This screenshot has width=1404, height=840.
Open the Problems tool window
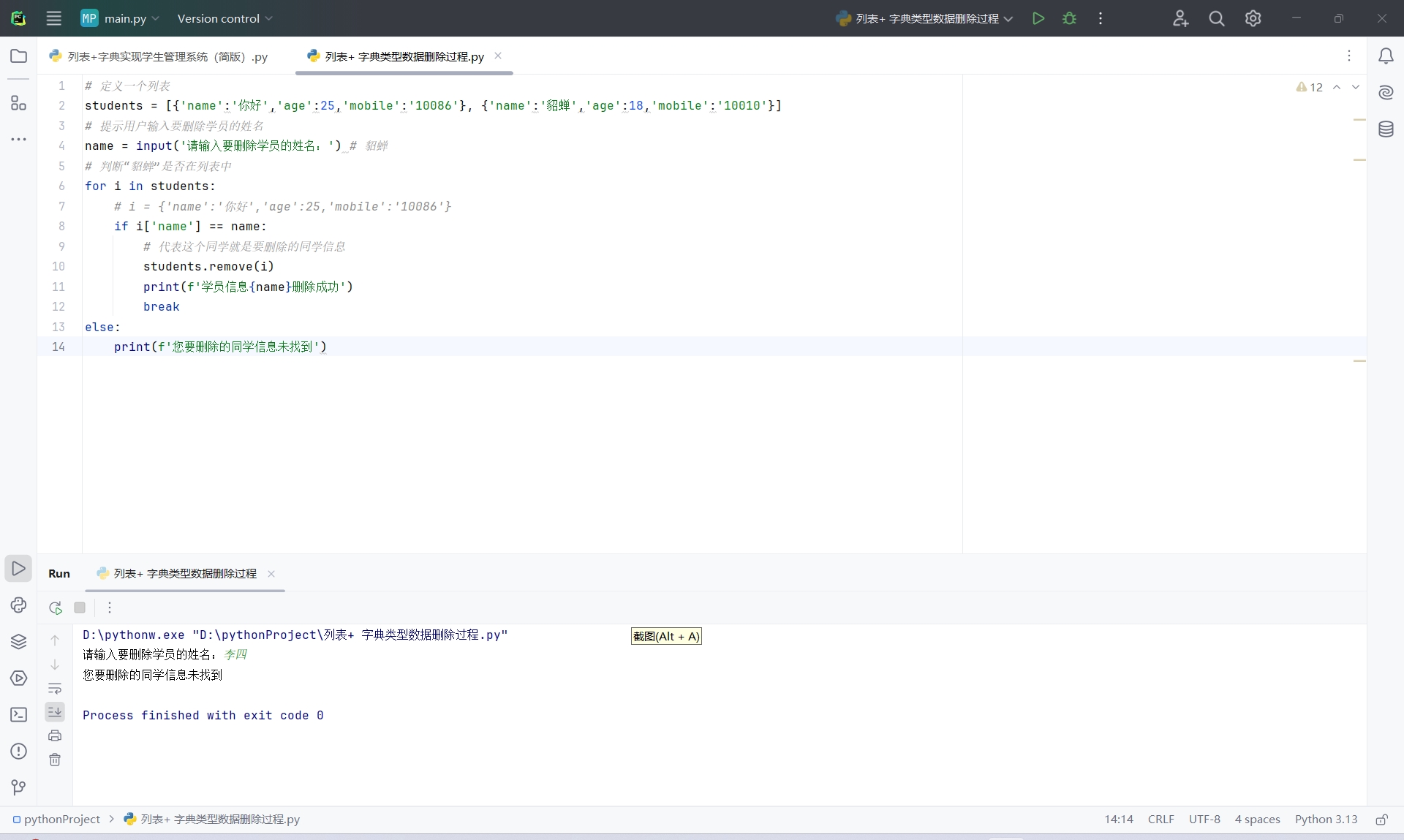[18, 752]
